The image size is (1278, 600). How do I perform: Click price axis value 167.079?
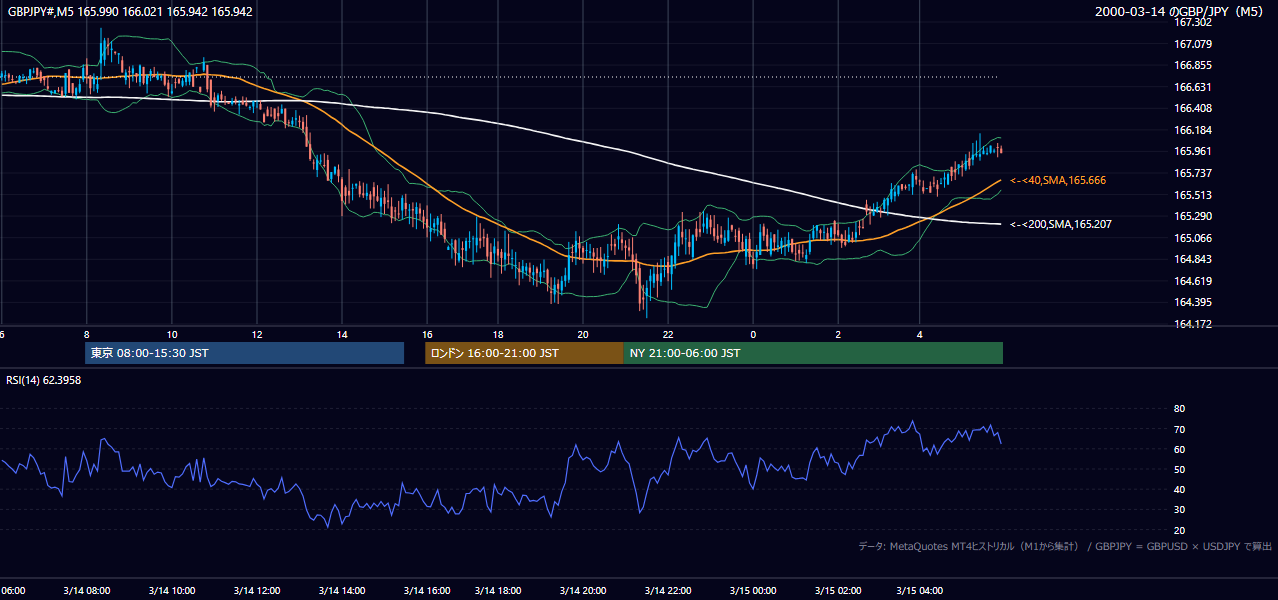pyautogui.click(x=1192, y=44)
